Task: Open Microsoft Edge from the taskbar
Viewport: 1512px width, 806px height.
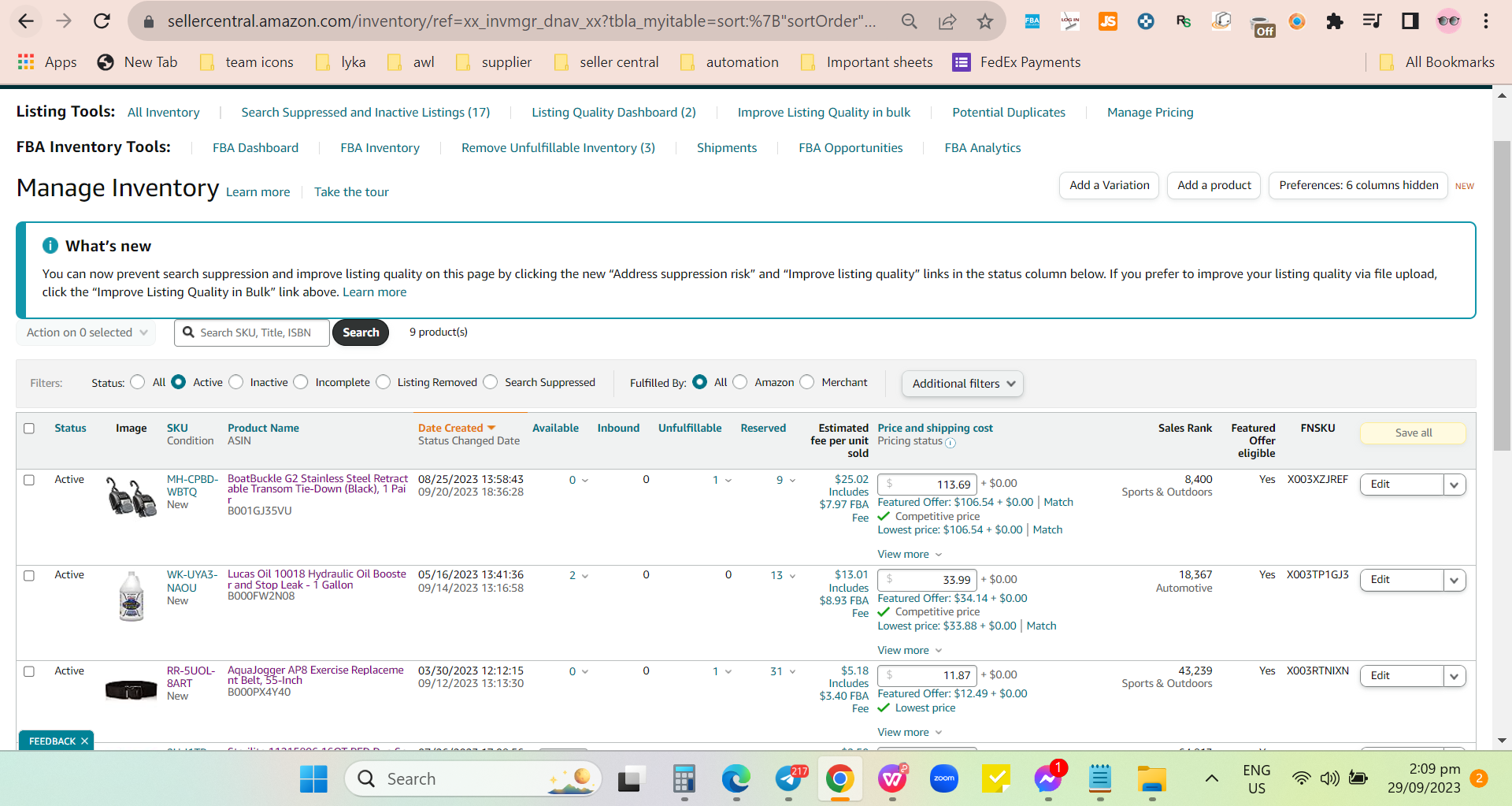Action: point(736,779)
